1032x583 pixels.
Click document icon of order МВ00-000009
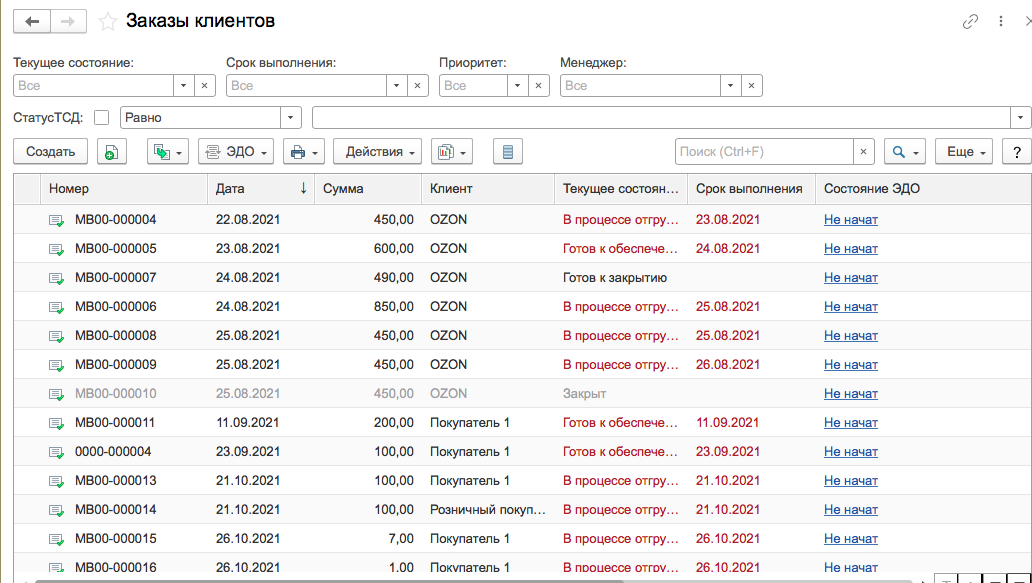(x=57, y=365)
